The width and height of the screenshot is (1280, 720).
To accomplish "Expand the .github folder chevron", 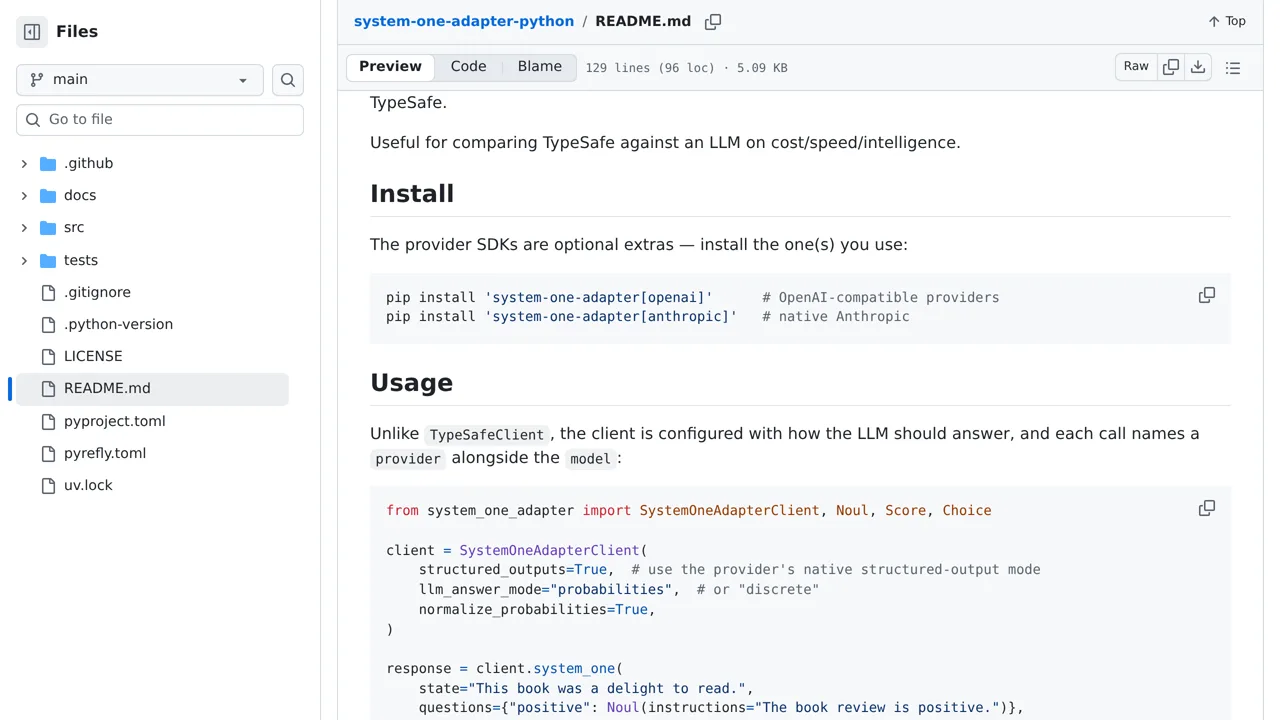I will (24, 164).
